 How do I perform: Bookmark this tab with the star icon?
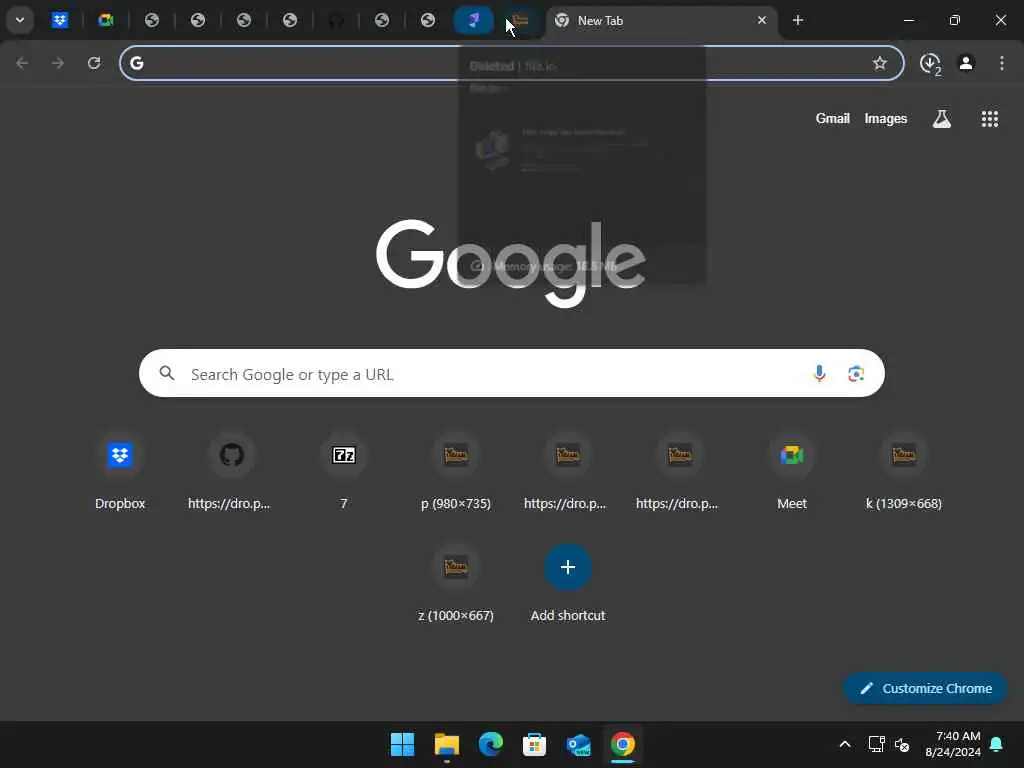point(880,63)
